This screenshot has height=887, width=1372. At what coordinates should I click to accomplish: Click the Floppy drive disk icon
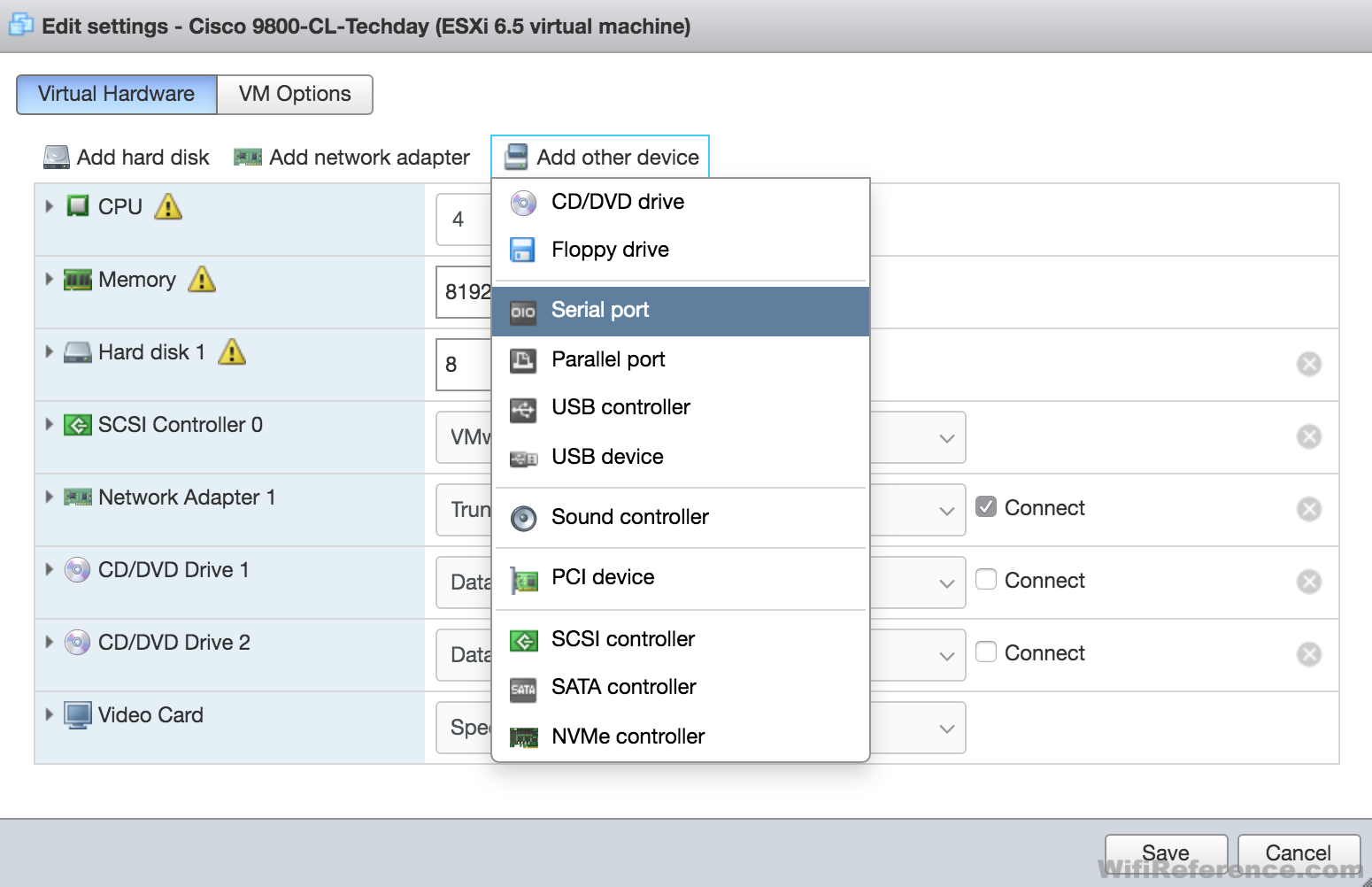pyautogui.click(x=523, y=250)
